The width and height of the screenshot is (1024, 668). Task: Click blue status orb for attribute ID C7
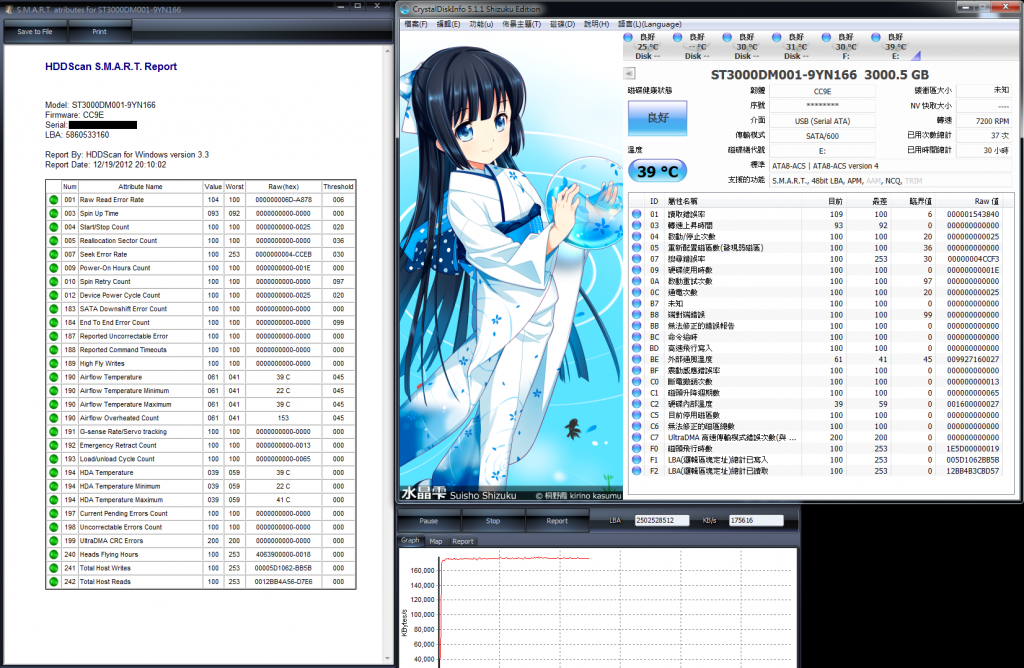[x=637, y=437]
